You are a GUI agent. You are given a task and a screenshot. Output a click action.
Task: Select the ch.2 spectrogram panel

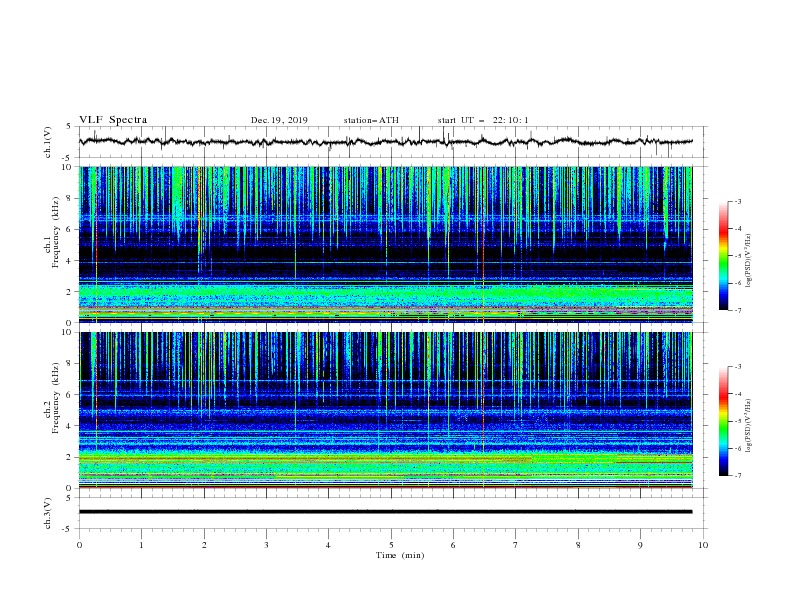(386, 410)
